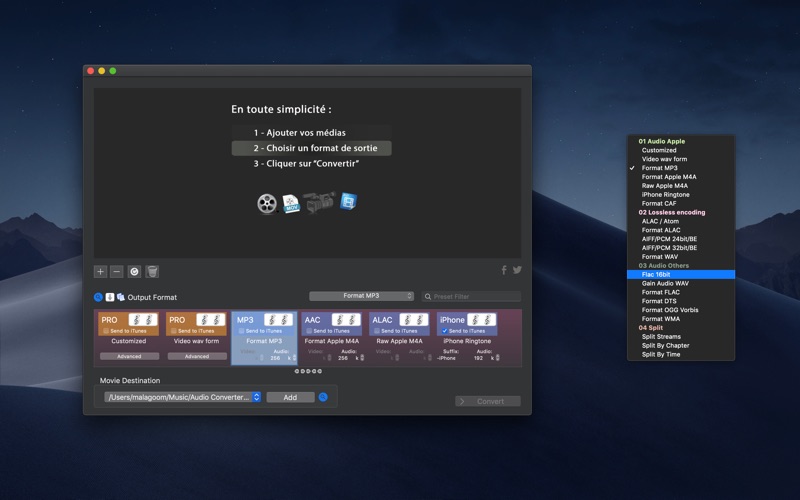Click the Preset Filter search field
Viewport: 800px width, 500px height.
[471, 296]
